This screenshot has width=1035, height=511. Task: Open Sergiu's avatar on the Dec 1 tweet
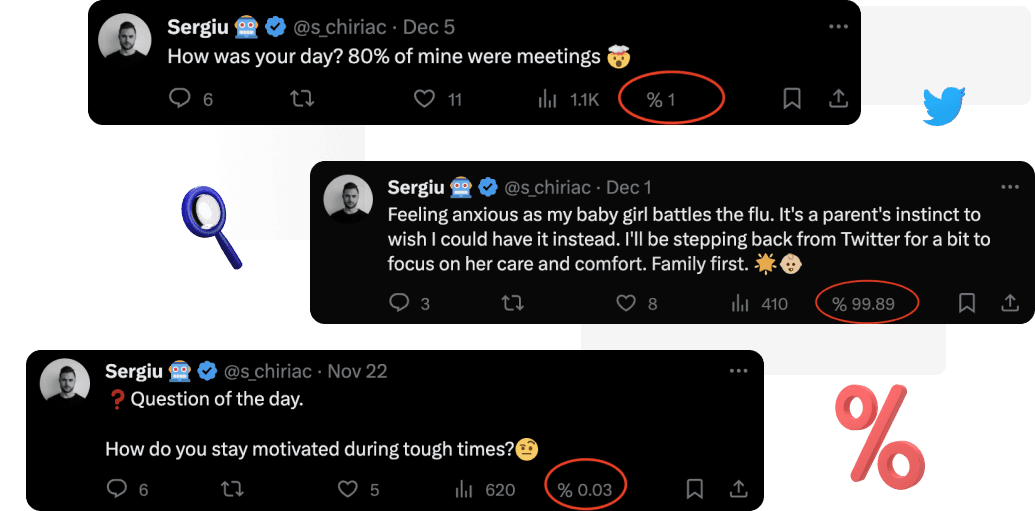(349, 199)
